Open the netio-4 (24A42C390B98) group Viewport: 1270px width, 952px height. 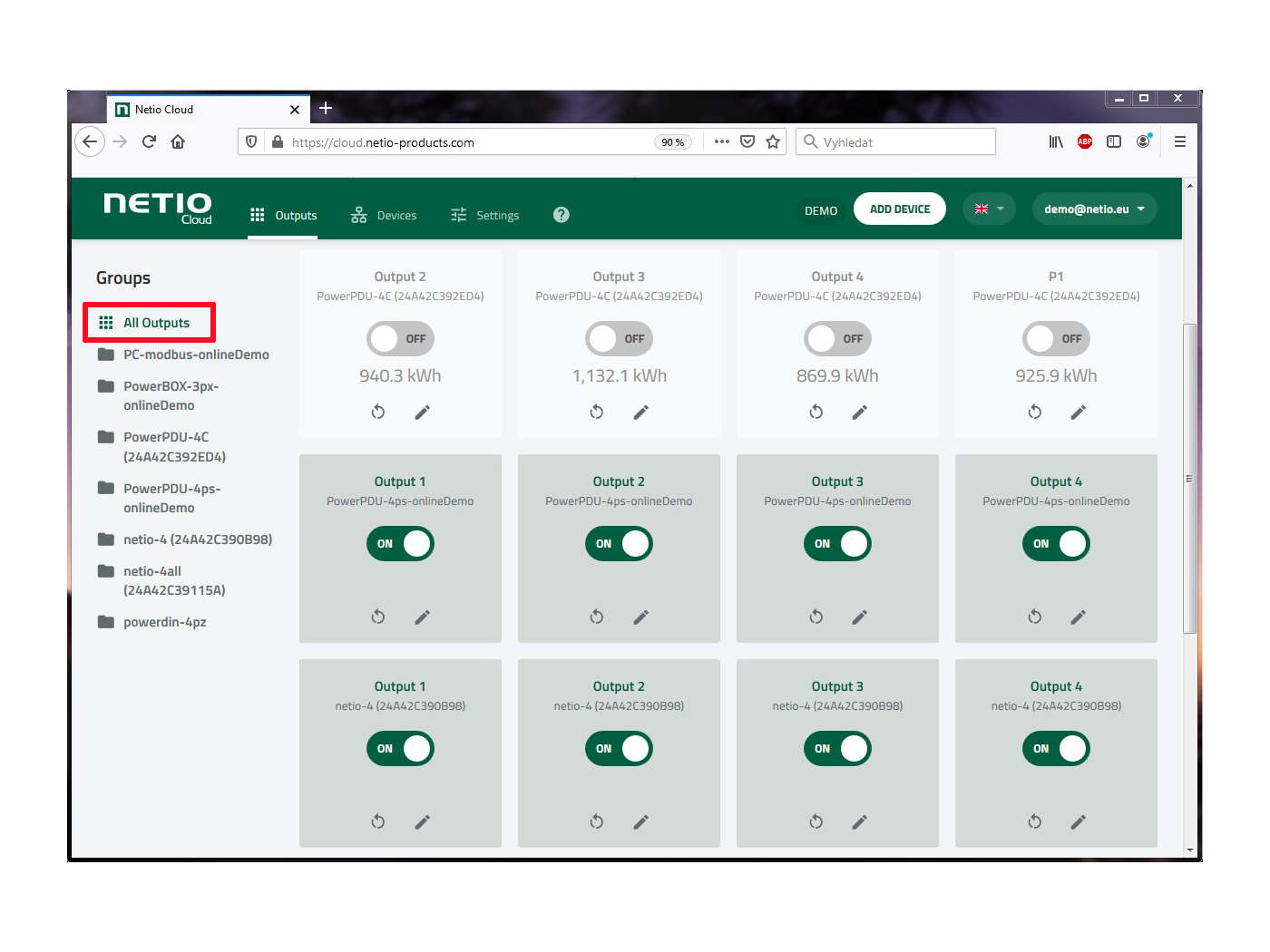coord(185,539)
